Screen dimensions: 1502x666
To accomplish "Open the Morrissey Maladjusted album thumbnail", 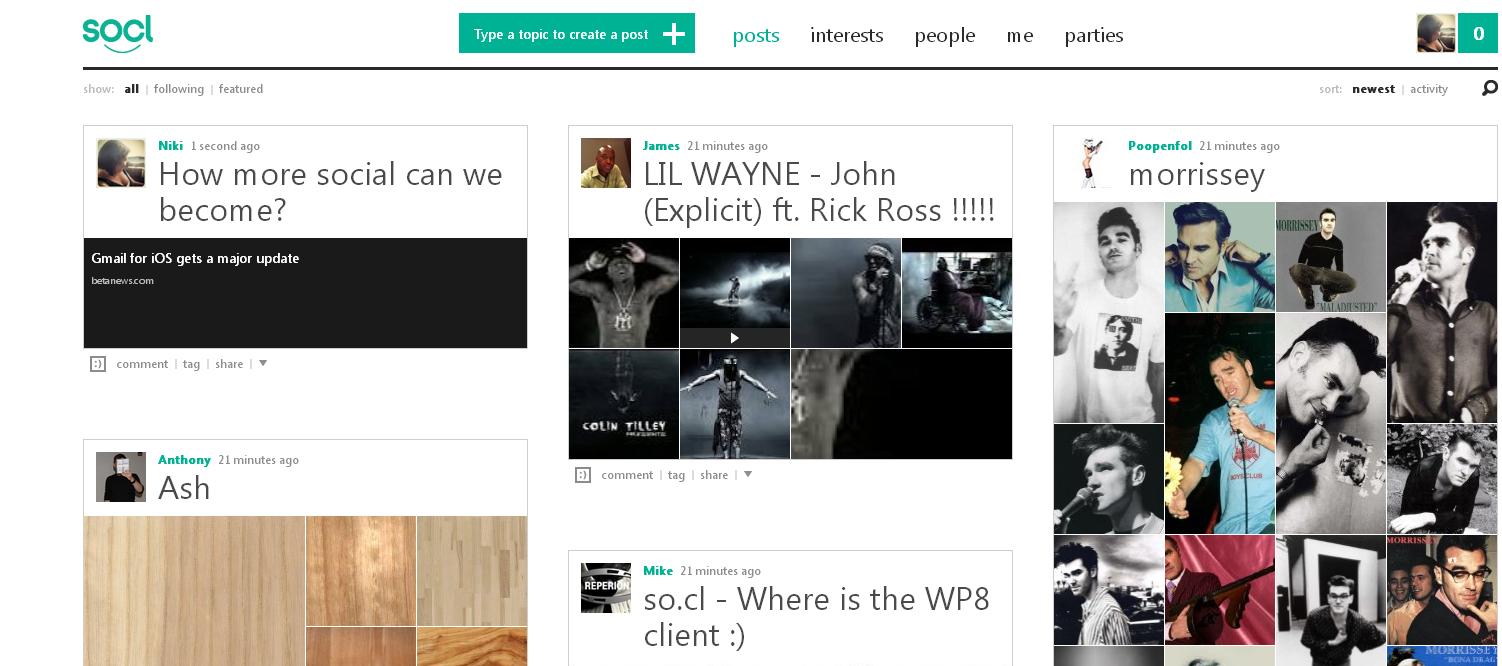I will (1331, 257).
